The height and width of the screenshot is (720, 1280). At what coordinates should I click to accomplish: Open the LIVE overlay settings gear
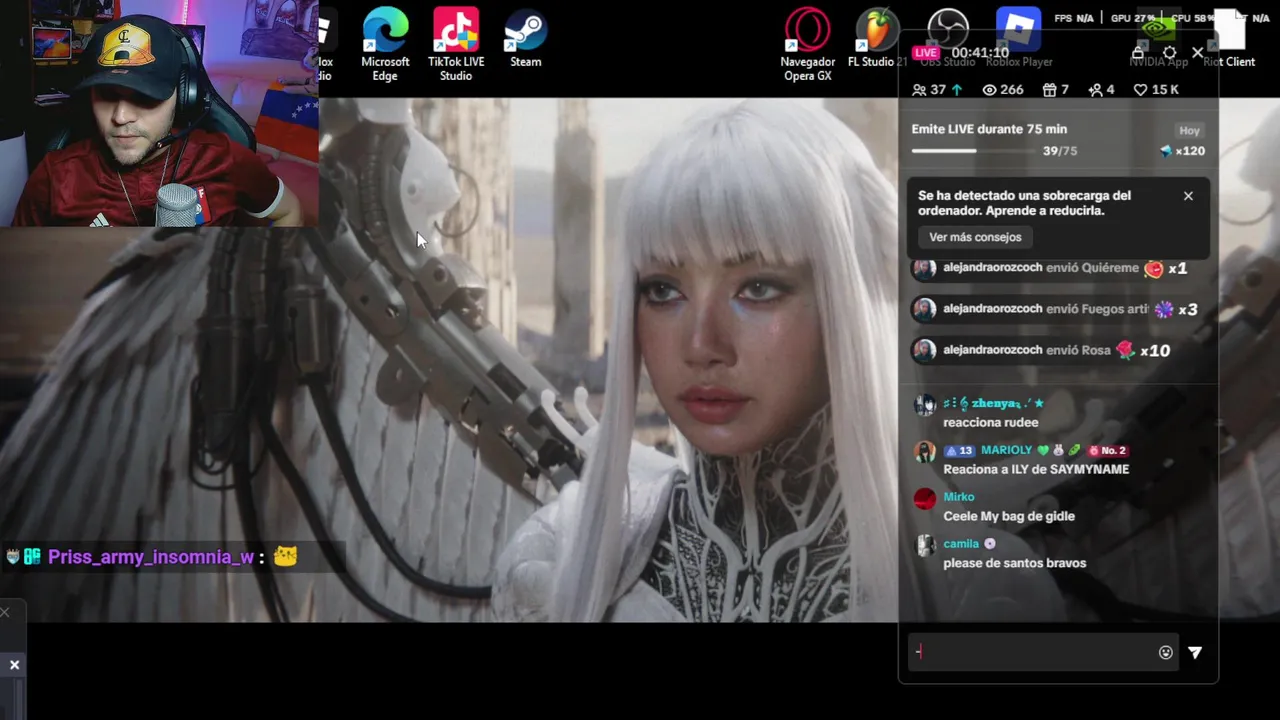point(1169,52)
